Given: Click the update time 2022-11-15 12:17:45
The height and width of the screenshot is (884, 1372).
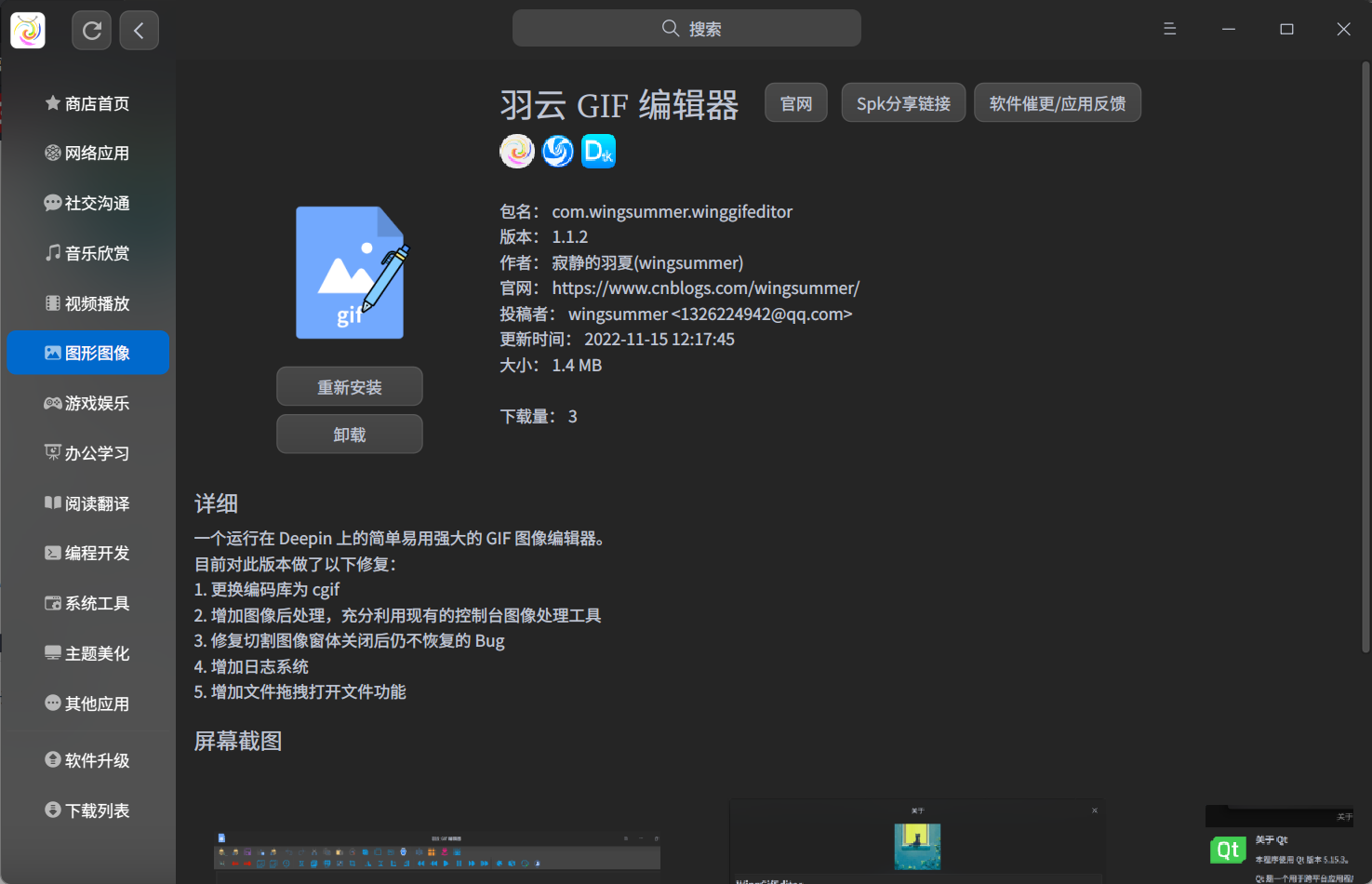Looking at the screenshot, I should point(659,340).
